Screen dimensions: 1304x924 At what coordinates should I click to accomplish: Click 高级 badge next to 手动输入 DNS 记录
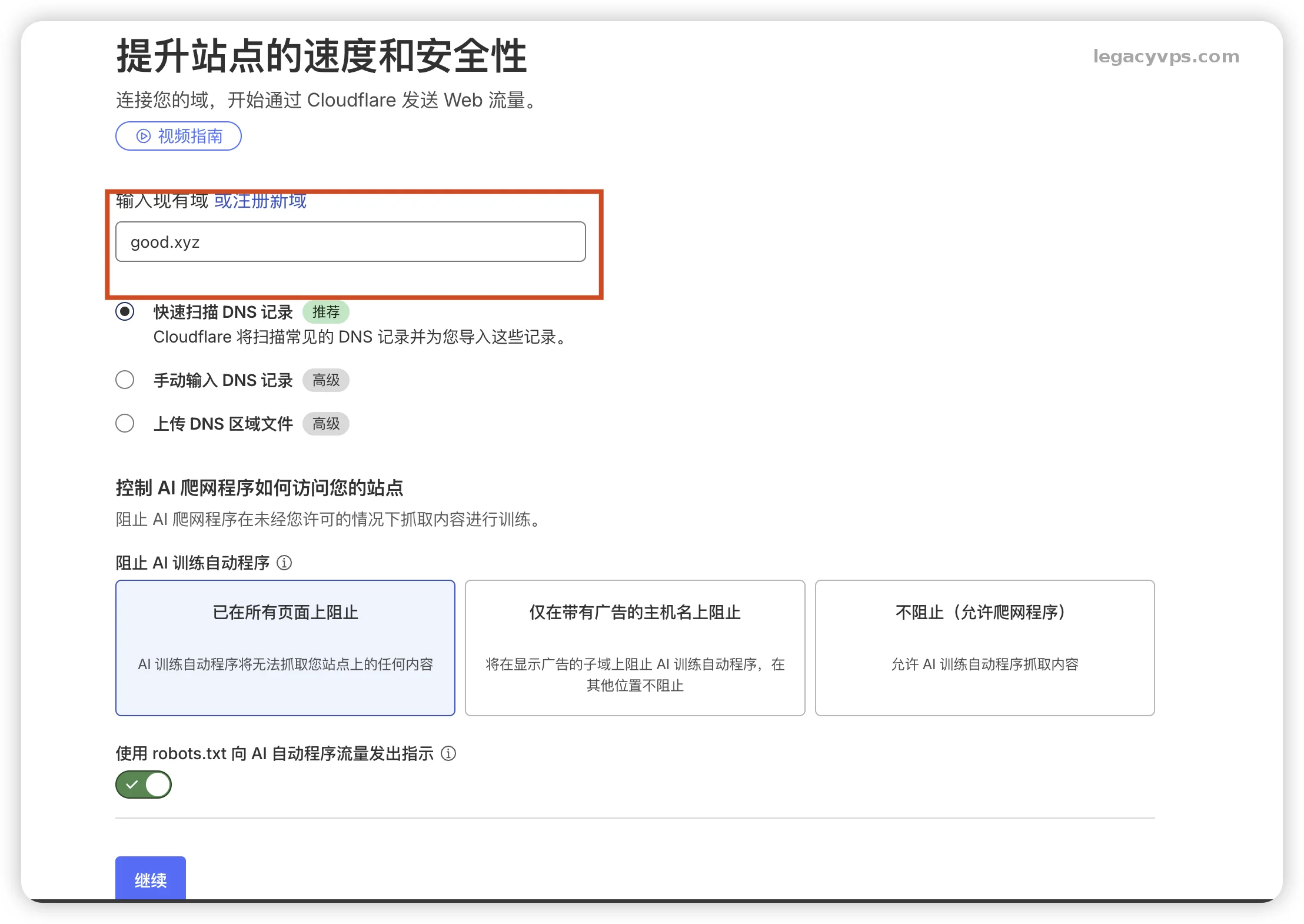click(x=325, y=380)
